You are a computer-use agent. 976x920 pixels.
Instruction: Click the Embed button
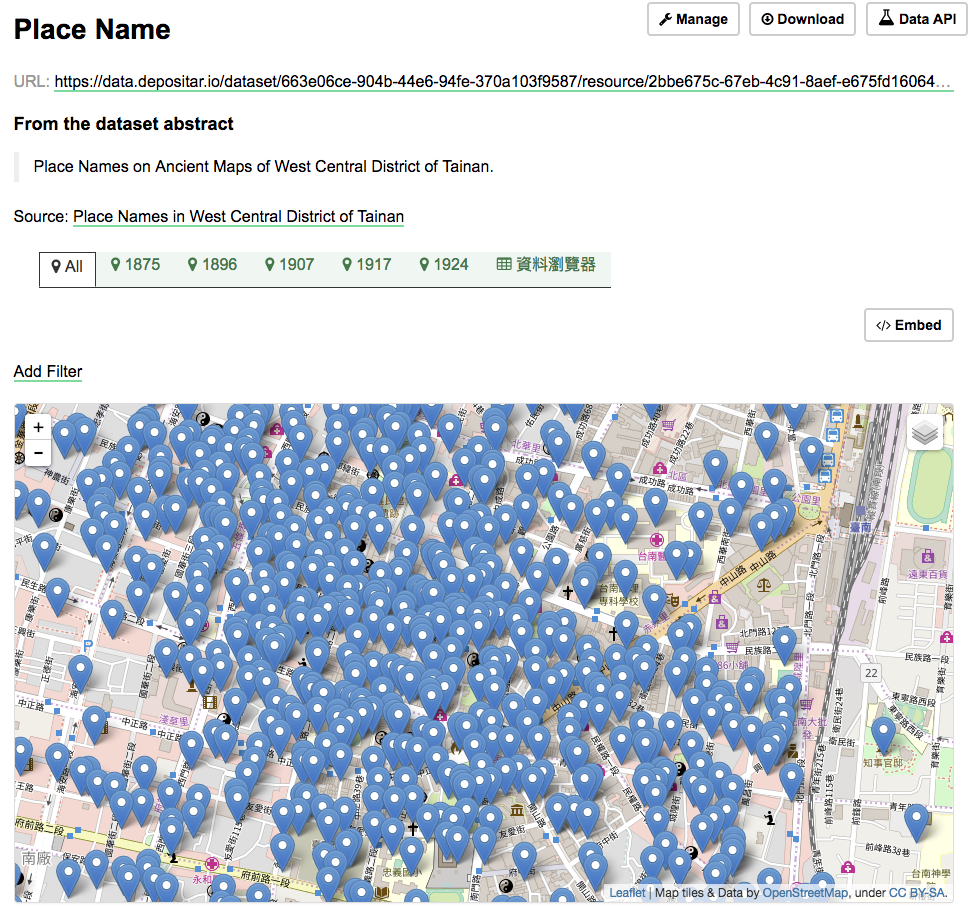point(908,325)
